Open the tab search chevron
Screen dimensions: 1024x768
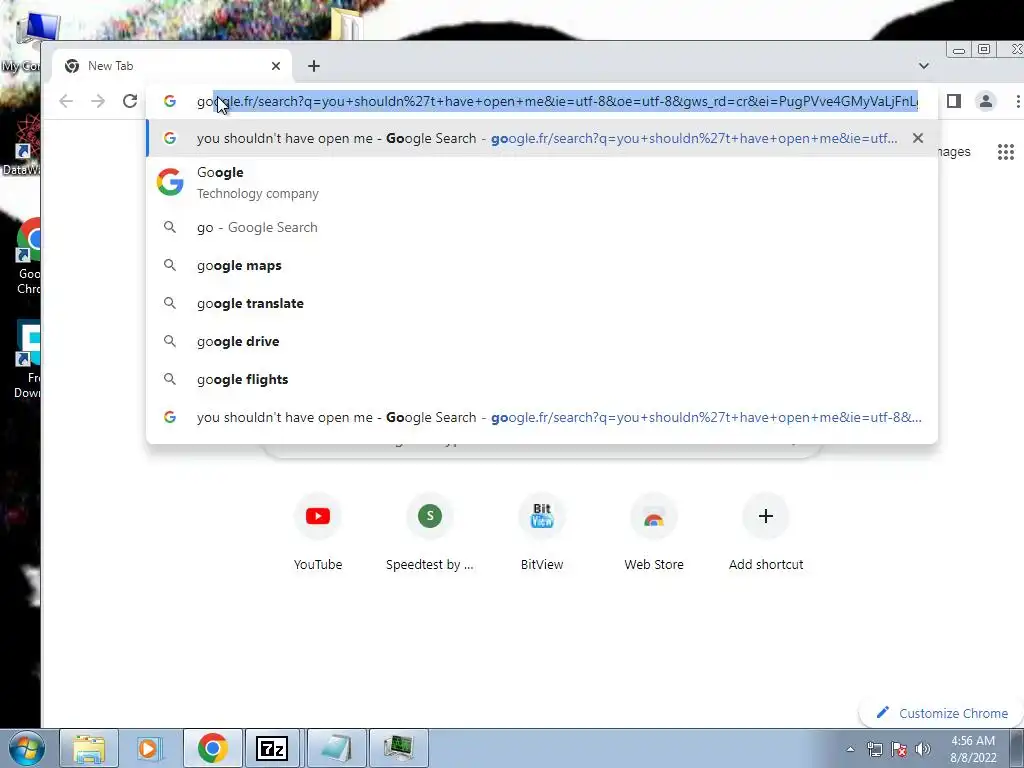pos(923,65)
